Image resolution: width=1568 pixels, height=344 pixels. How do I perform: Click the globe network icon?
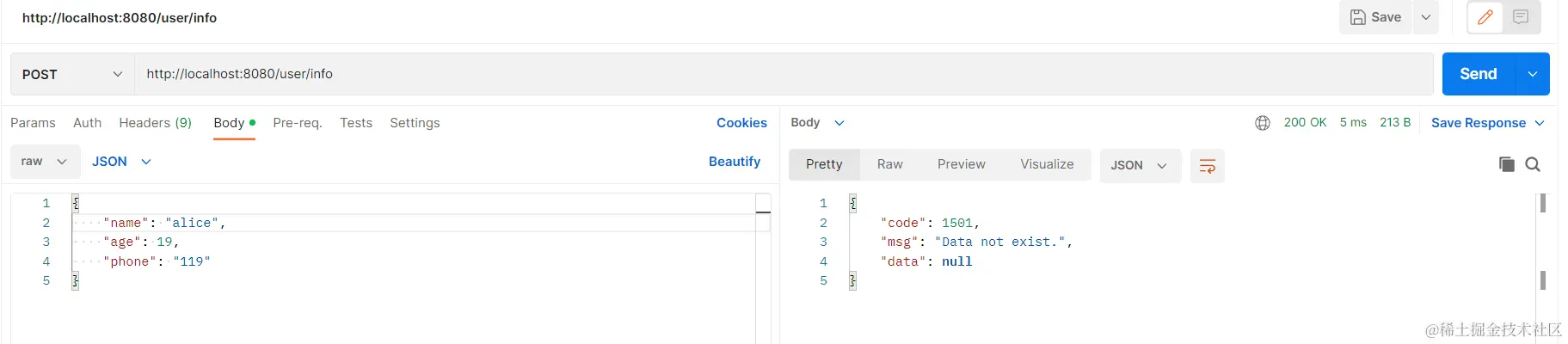click(x=1263, y=123)
